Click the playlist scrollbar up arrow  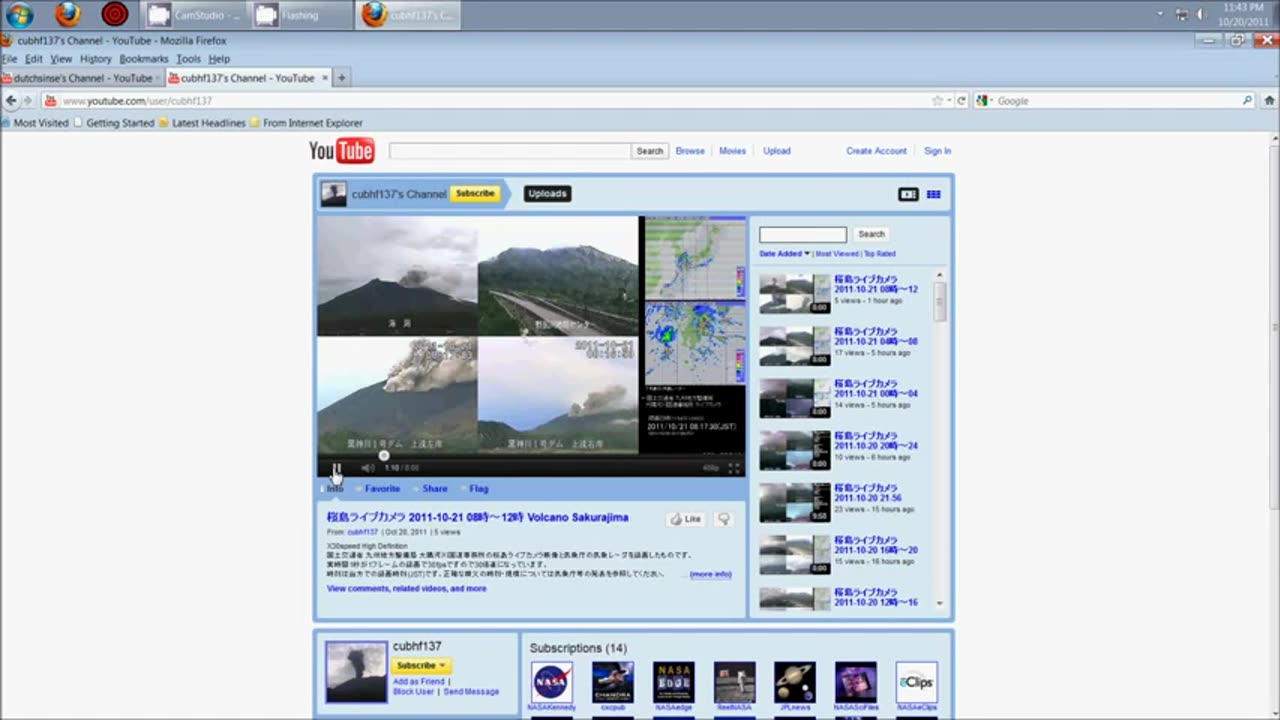[x=940, y=275]
